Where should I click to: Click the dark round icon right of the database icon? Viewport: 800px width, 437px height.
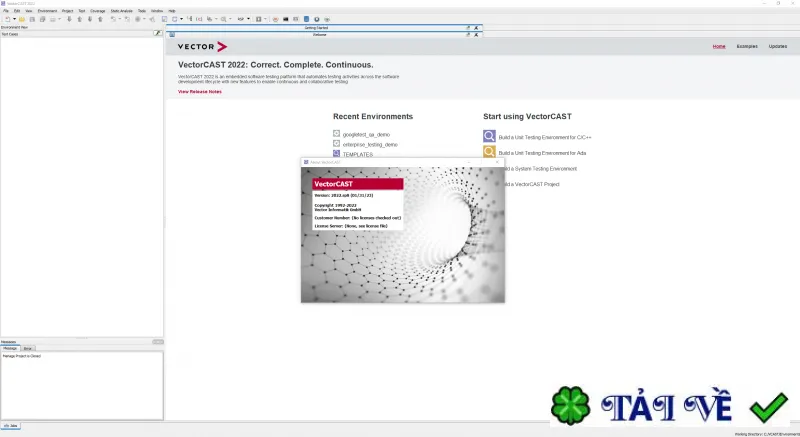click(x=317, y=19)
